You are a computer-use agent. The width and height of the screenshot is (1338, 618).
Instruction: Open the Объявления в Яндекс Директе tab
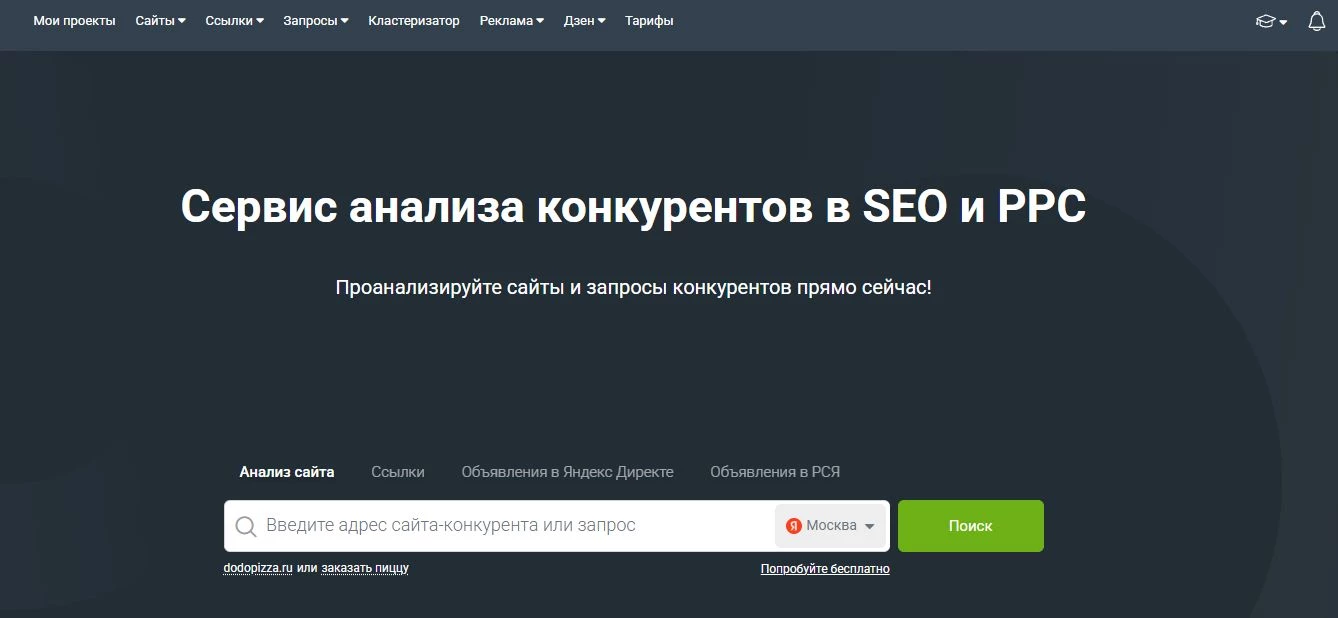pyautogui.click(x=566, y=471)
